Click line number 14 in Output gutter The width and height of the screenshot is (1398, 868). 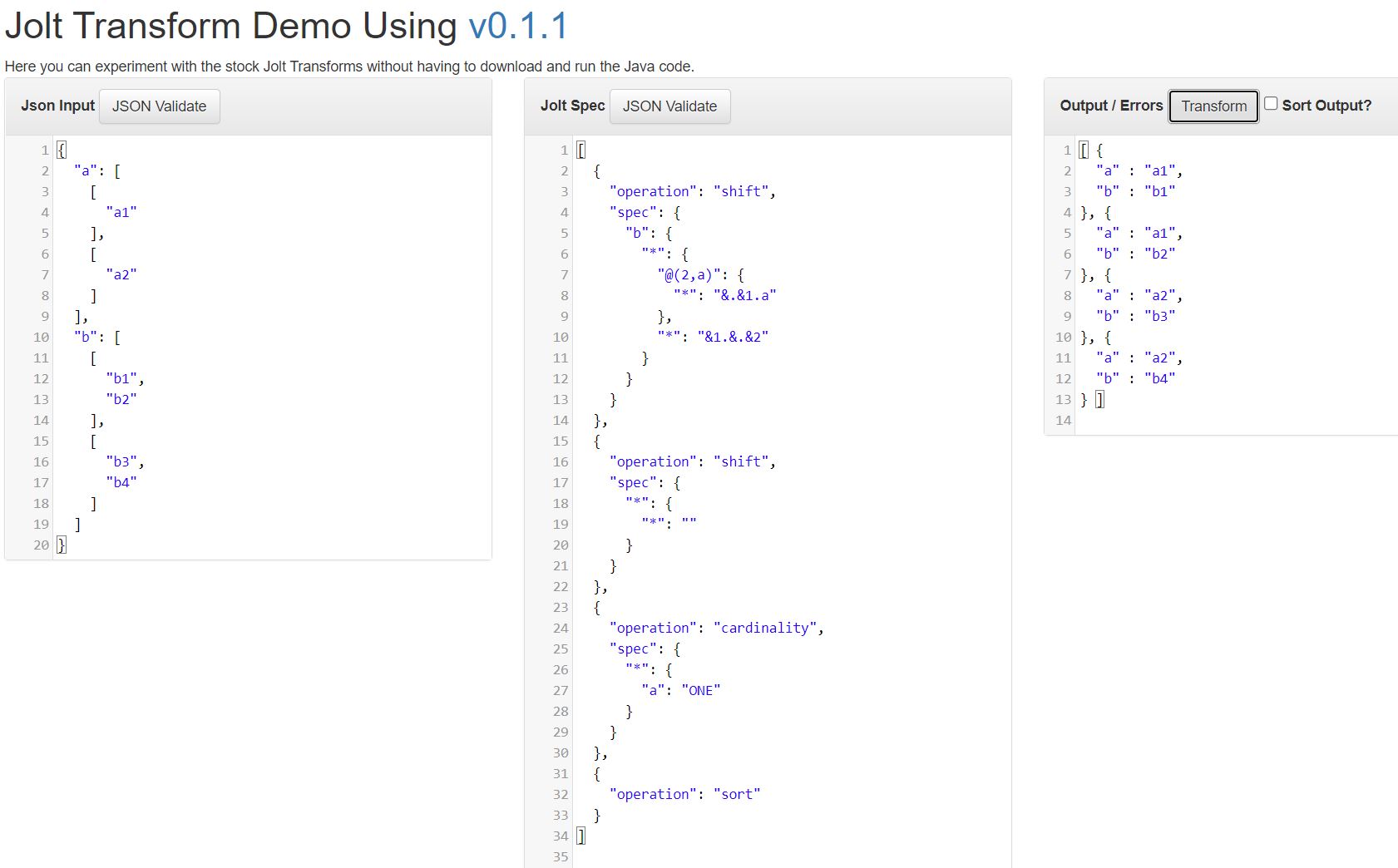point(1063,420)
